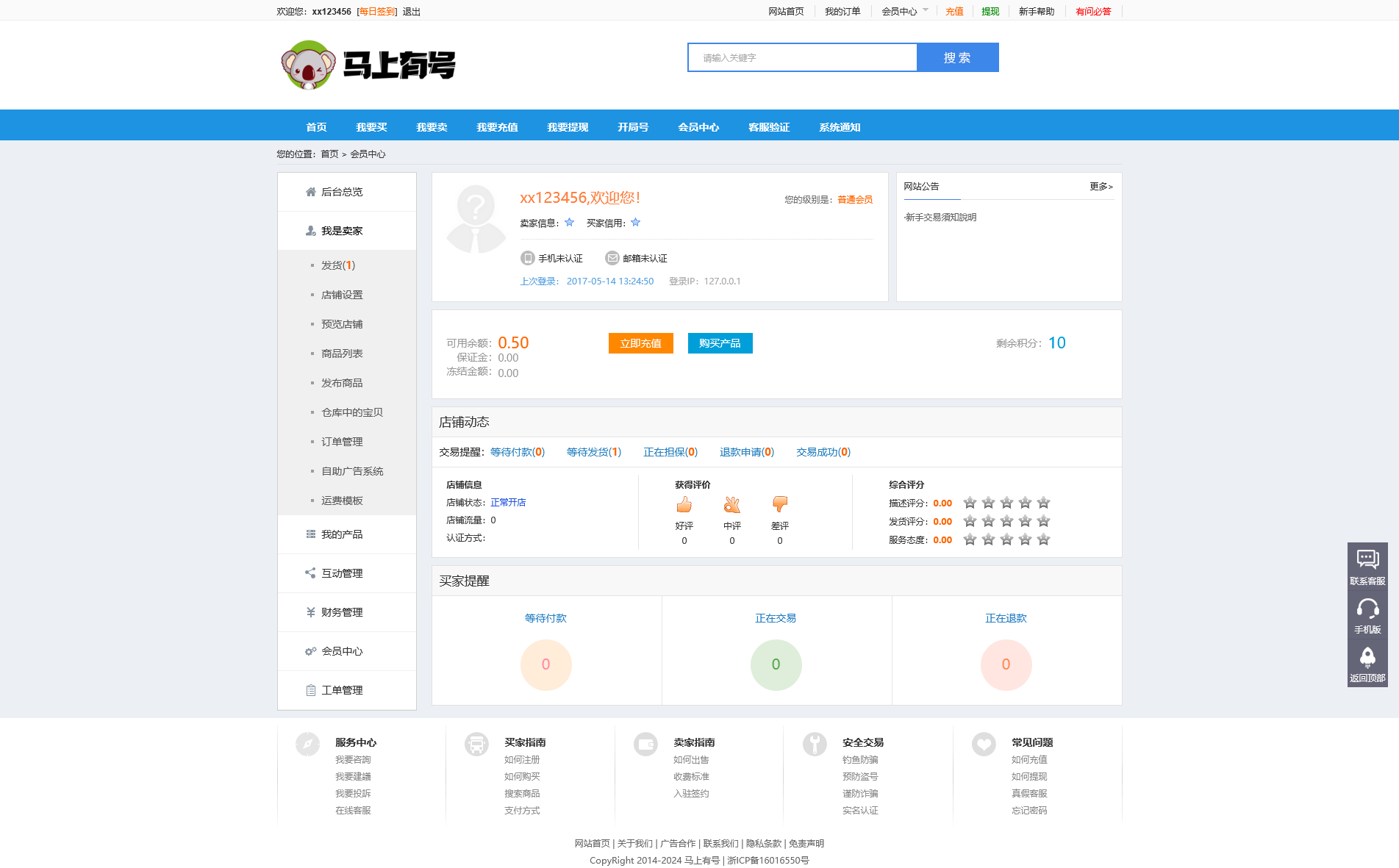Click 退款申请(0) transaction reminder link

pos(747,452)
